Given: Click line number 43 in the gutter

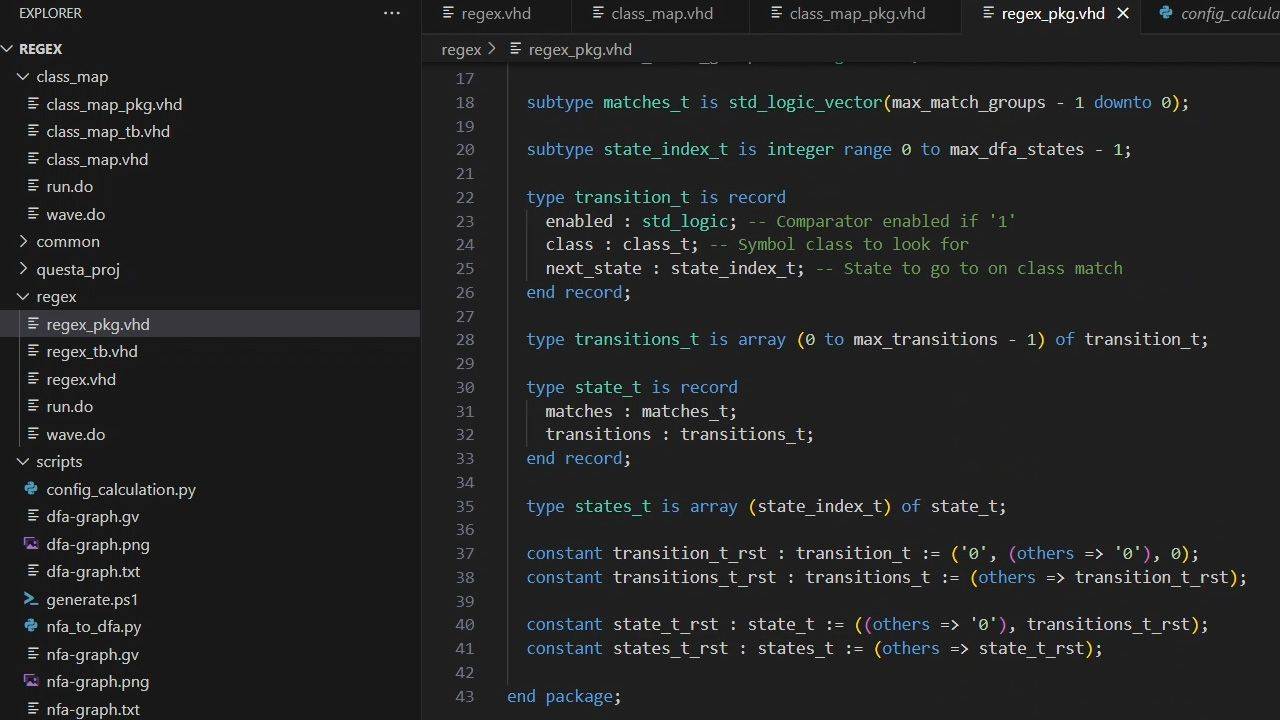Looking at the screenshot, I should coord(464,696).
